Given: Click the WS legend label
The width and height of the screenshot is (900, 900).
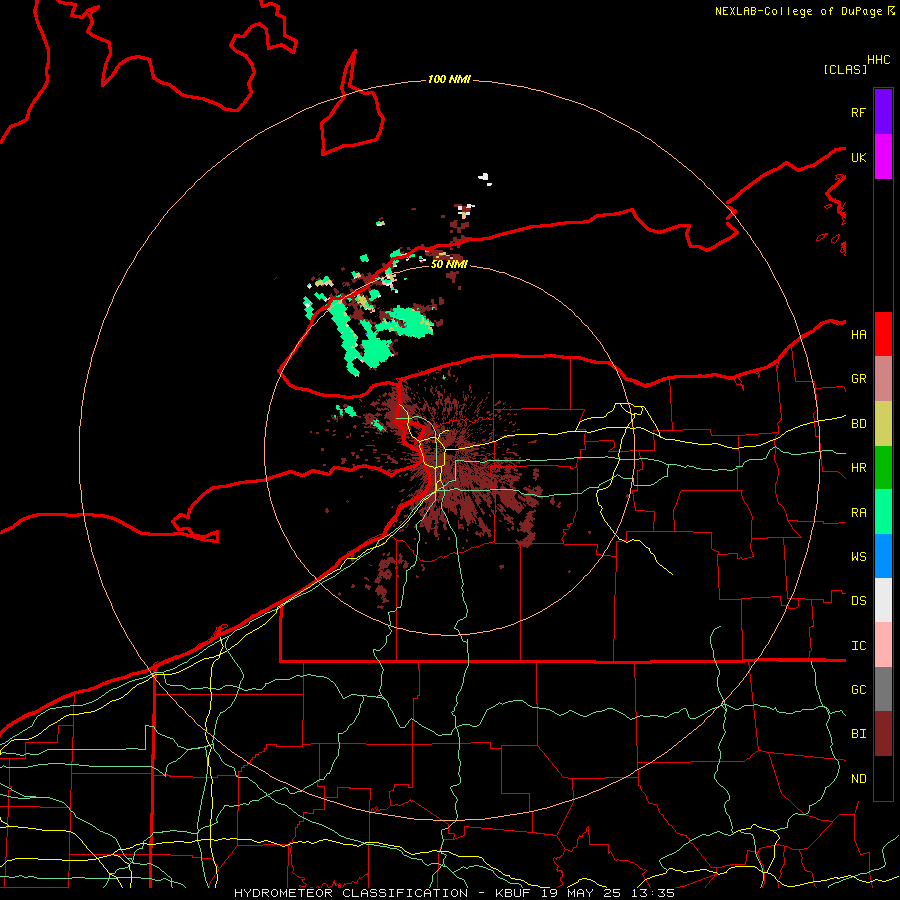Looking at the screenshot, I should [858, 557].
